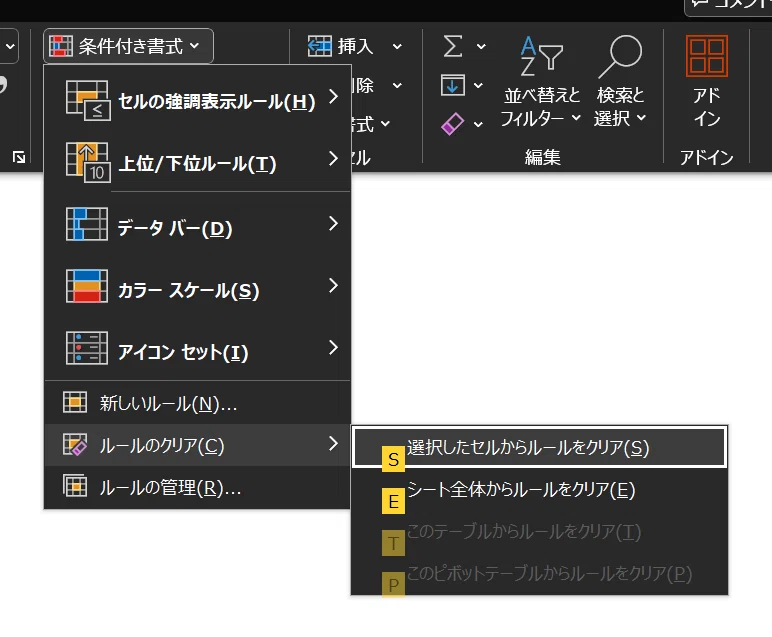
Task: Click the 検索と選択 magnifier icon
Action: pyautogui.click(x=620, y=56)
